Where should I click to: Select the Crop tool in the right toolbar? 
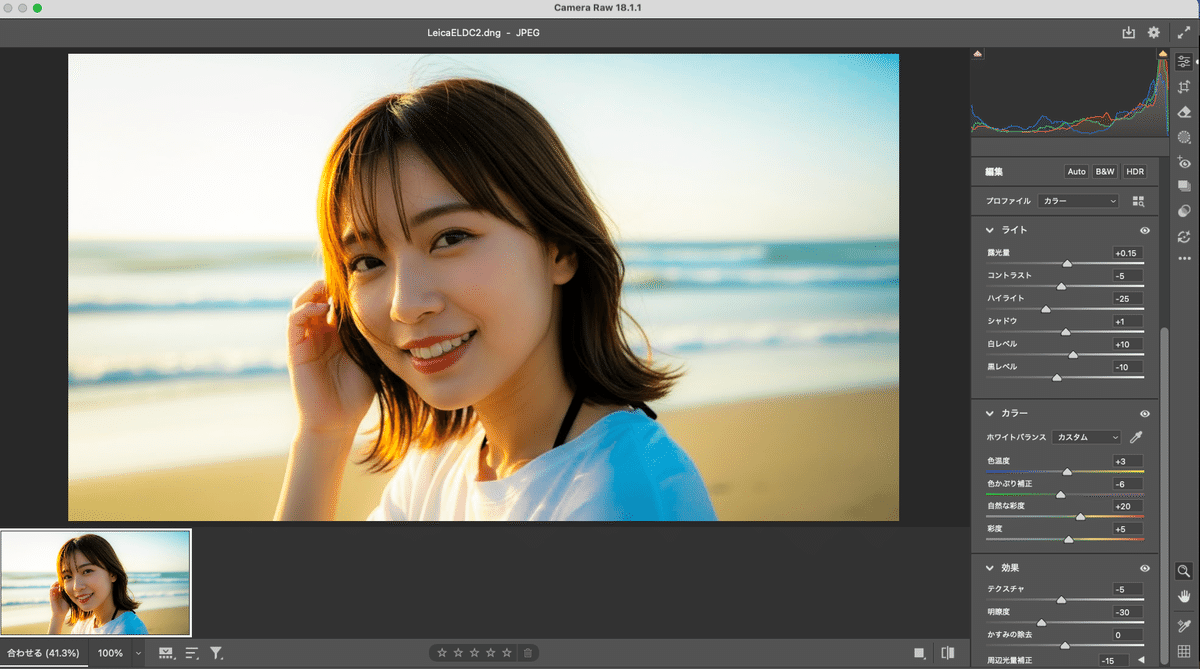[1184, 87]
